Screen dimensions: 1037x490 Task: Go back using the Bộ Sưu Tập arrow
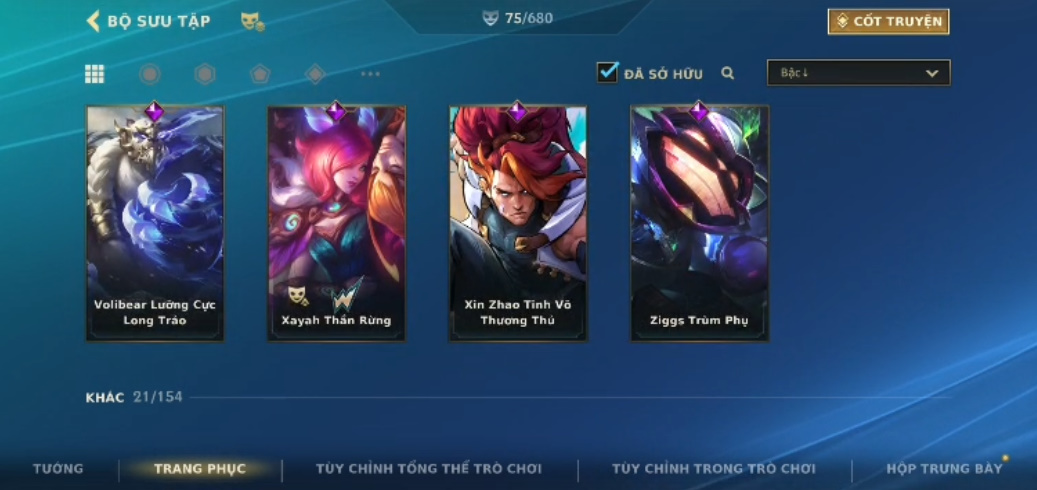pyautogui.click(x=93, y=21)
